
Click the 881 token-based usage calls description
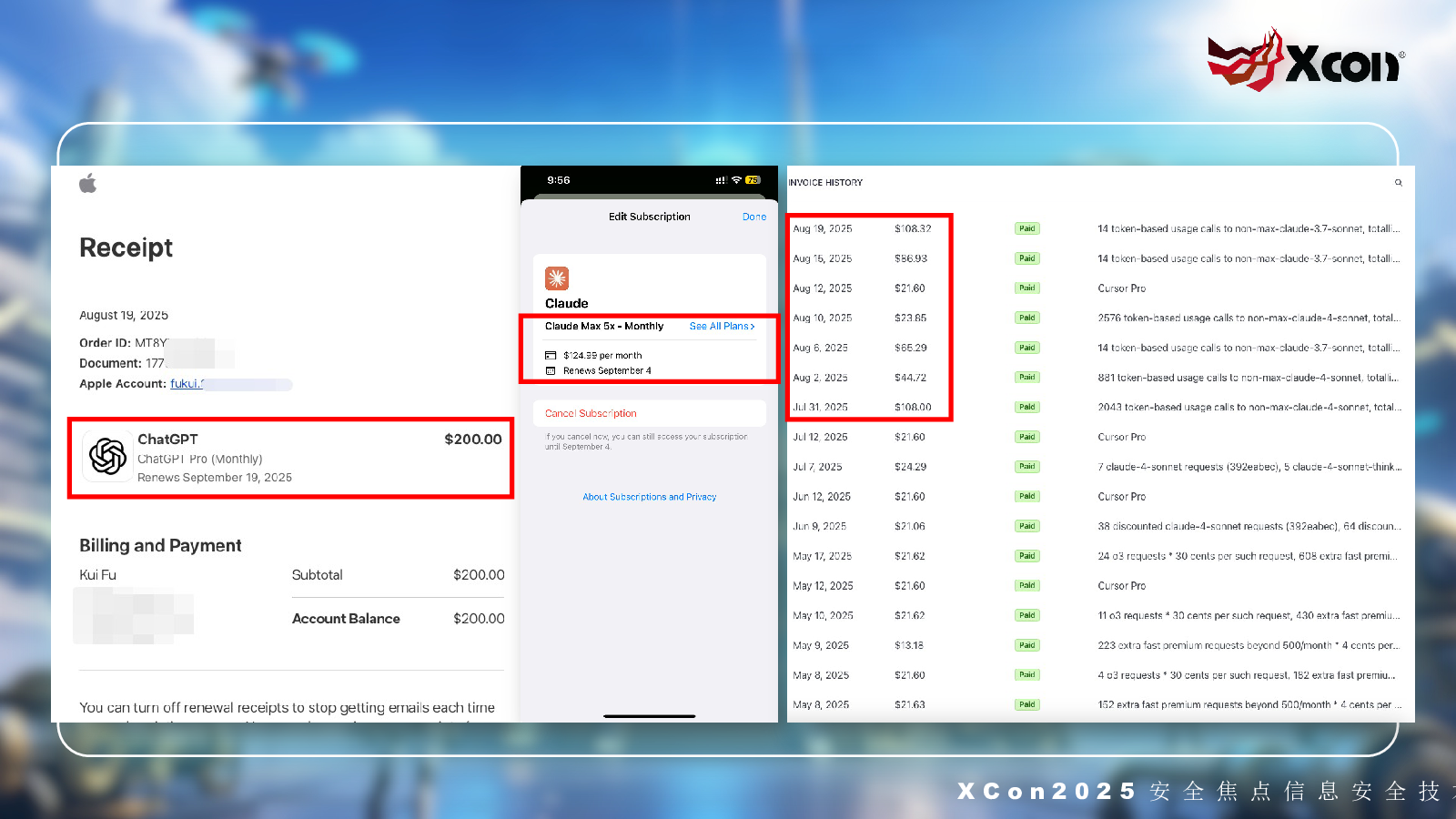pyautogui.click(x=1248, y=378)
